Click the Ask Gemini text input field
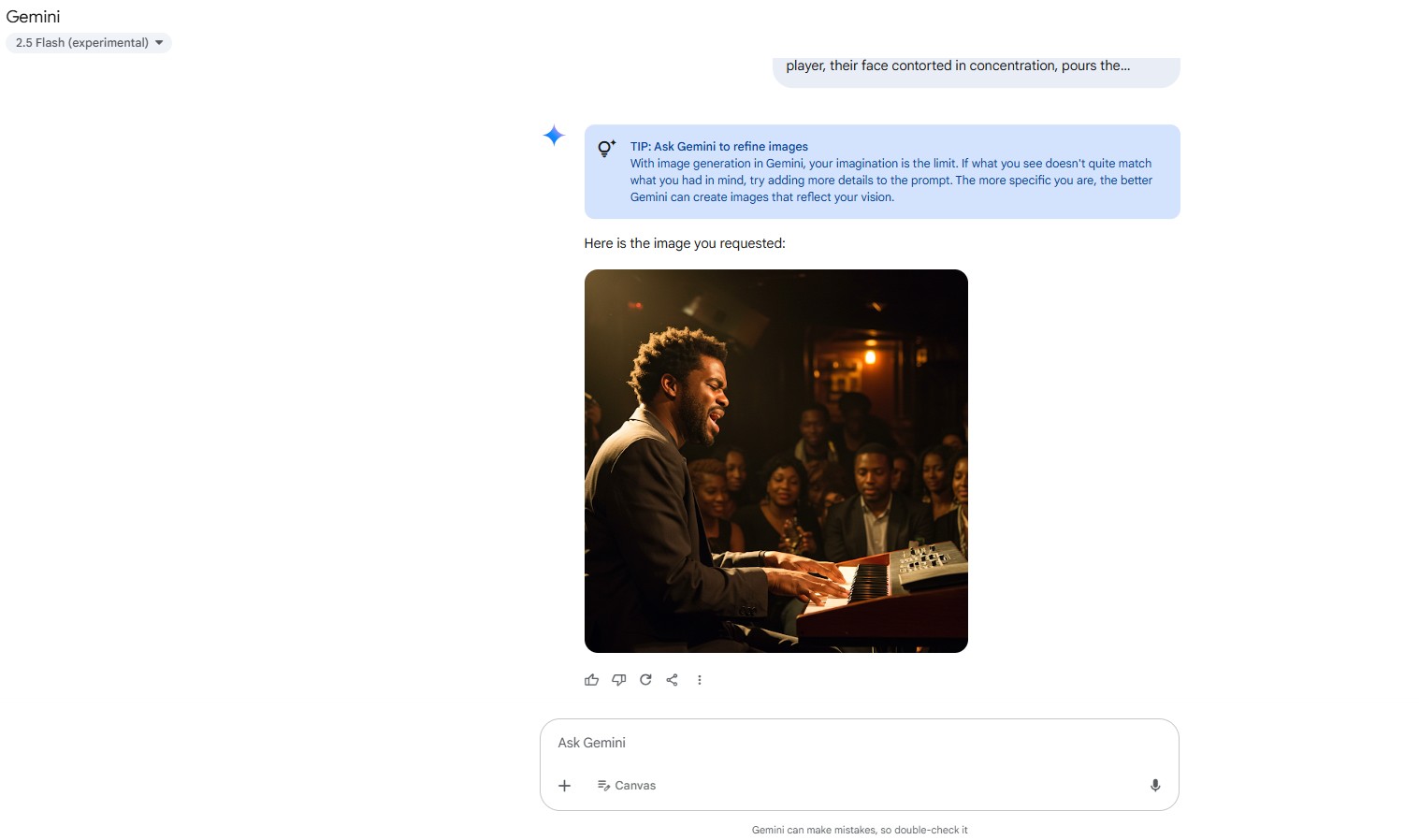 click(859, 743)
